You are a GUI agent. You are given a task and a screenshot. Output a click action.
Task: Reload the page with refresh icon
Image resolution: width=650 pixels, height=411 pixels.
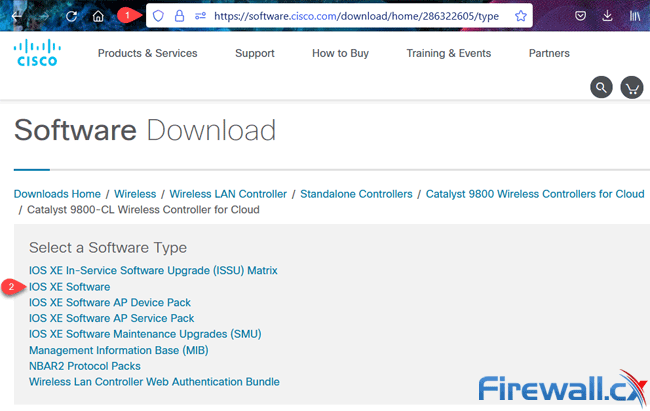pyautogui.click(x=71, y=16)
